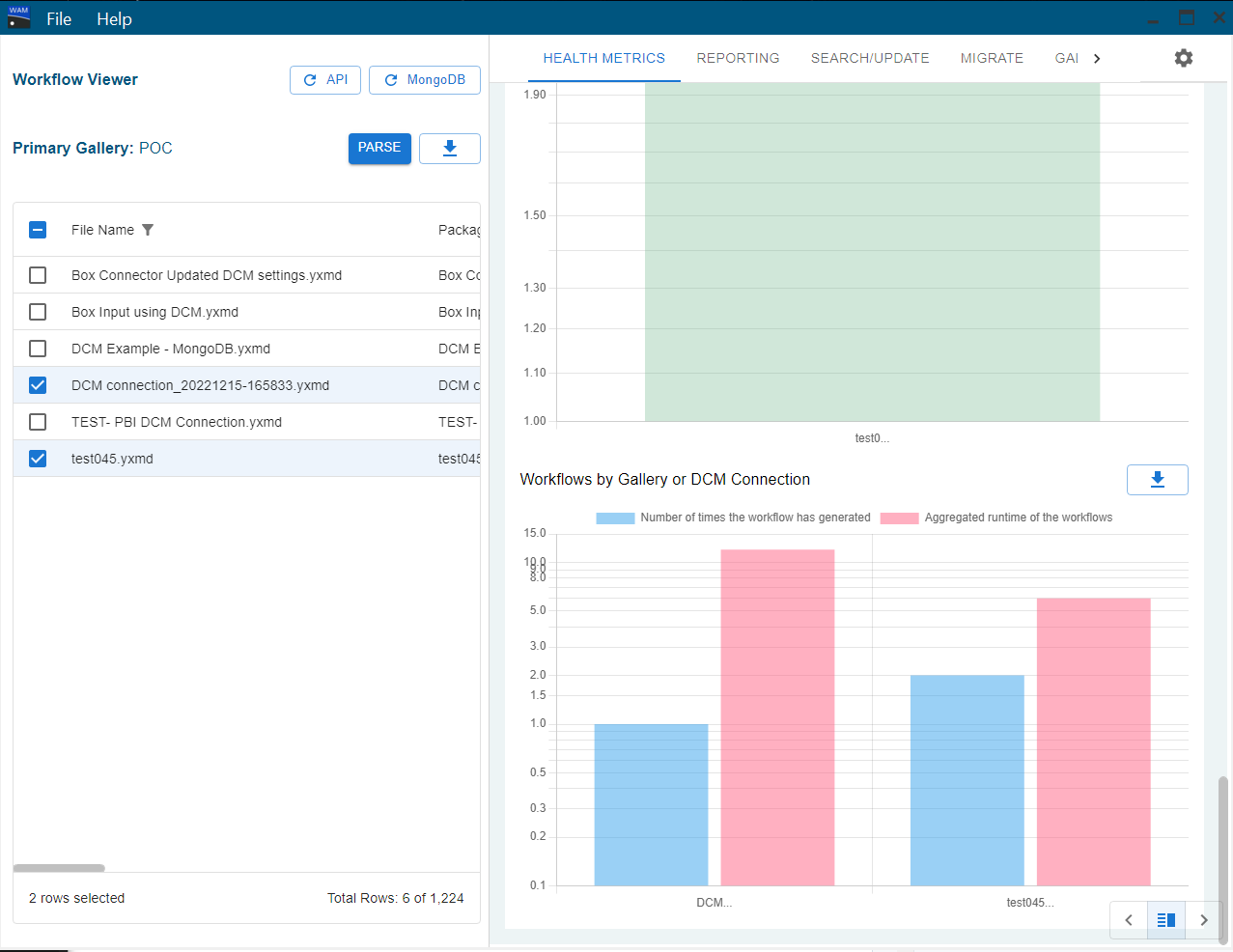The image size is (1233, 952).
Task: Click the pink DCM... bar
Action: [777, 718]
